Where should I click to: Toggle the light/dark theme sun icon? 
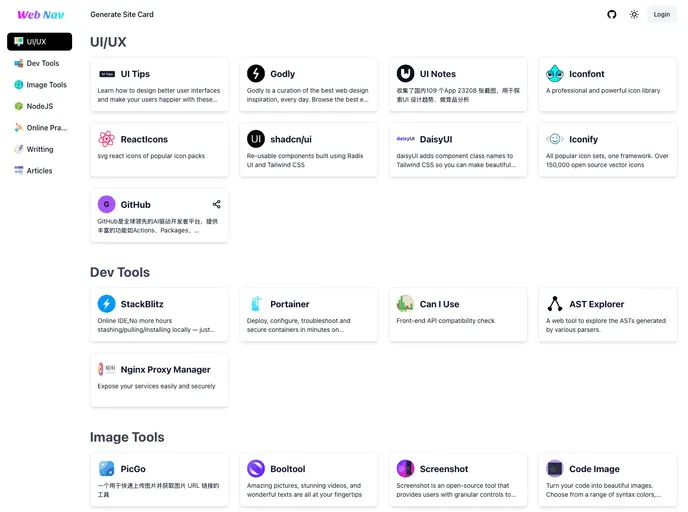tap(634, 14)
